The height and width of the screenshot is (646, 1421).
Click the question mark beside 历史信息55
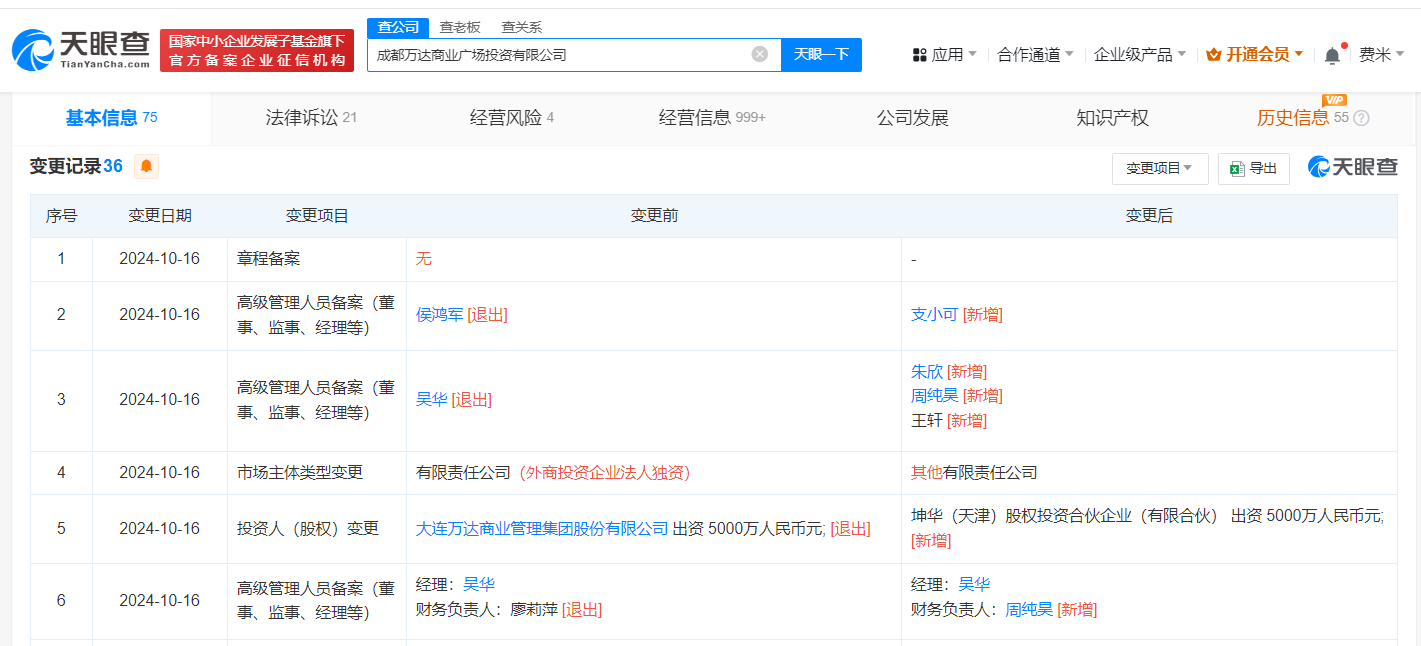click(x=1361, y=117)
